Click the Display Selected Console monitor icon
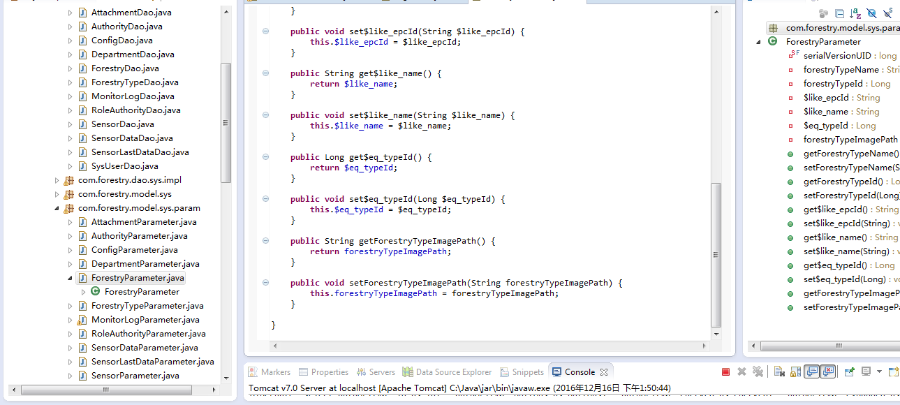The width and height of the screenshot is (900, 405). coord(866,372)
